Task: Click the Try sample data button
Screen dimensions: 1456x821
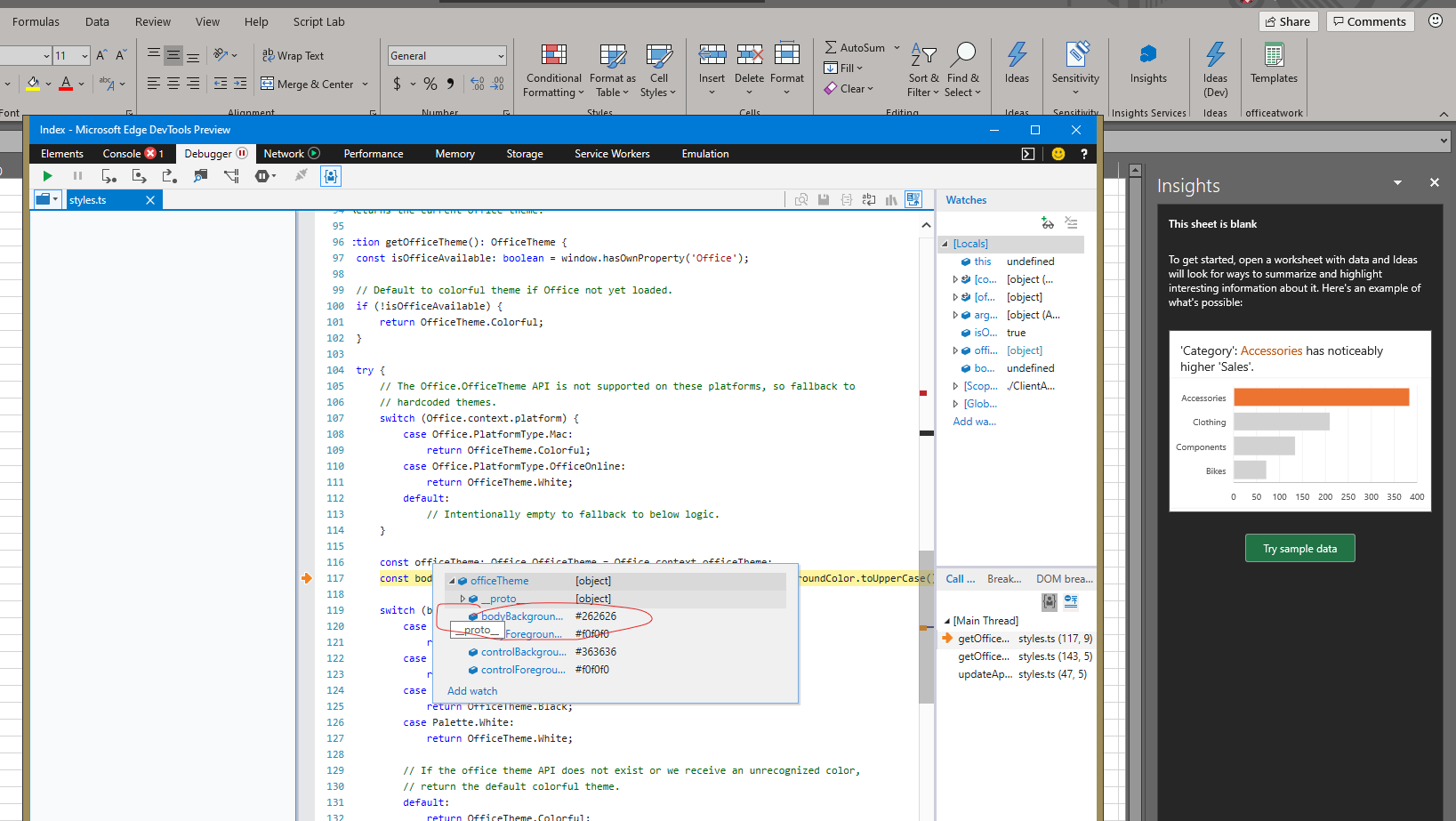Action: 1299,548
